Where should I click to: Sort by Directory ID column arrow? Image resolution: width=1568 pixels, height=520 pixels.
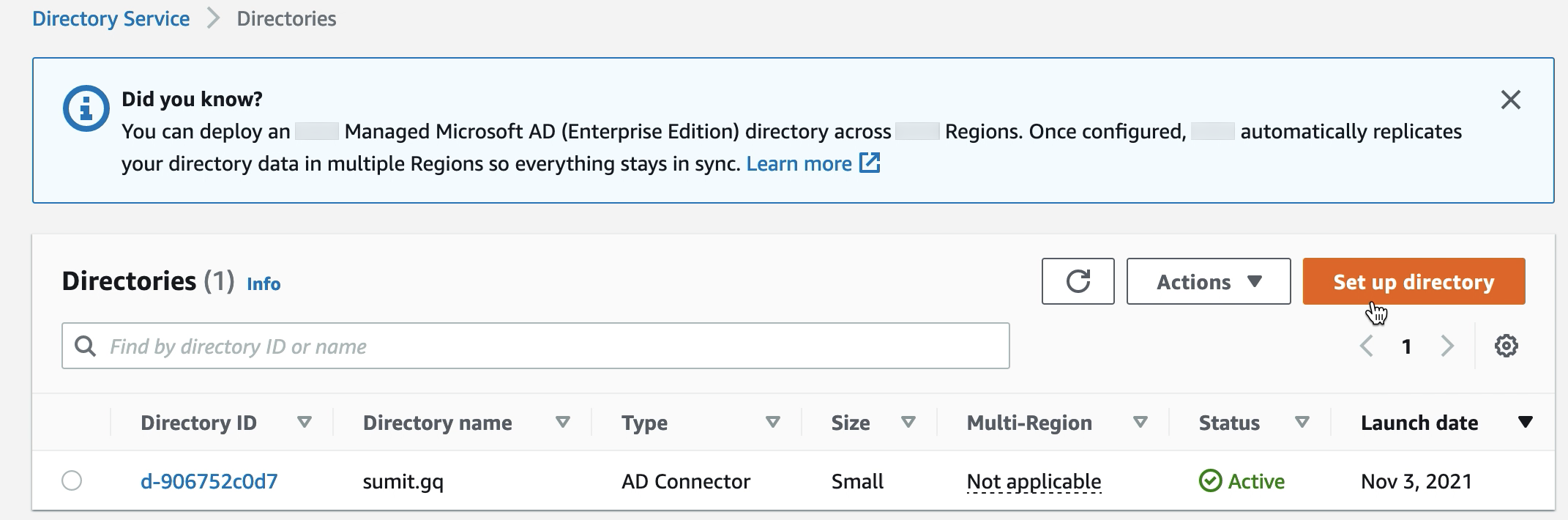click(305, 422)
